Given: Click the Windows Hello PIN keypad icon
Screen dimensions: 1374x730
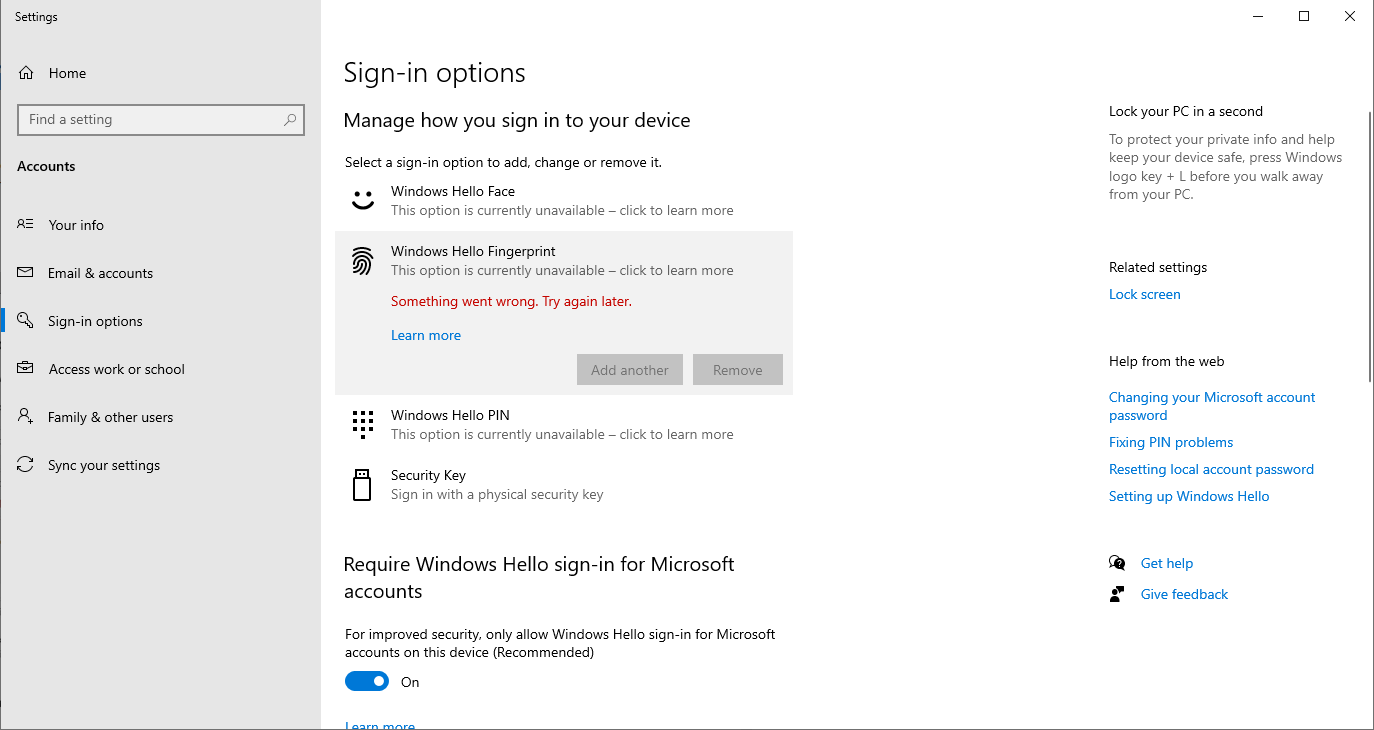Looking at the screenshot, I should coord(362,424).
